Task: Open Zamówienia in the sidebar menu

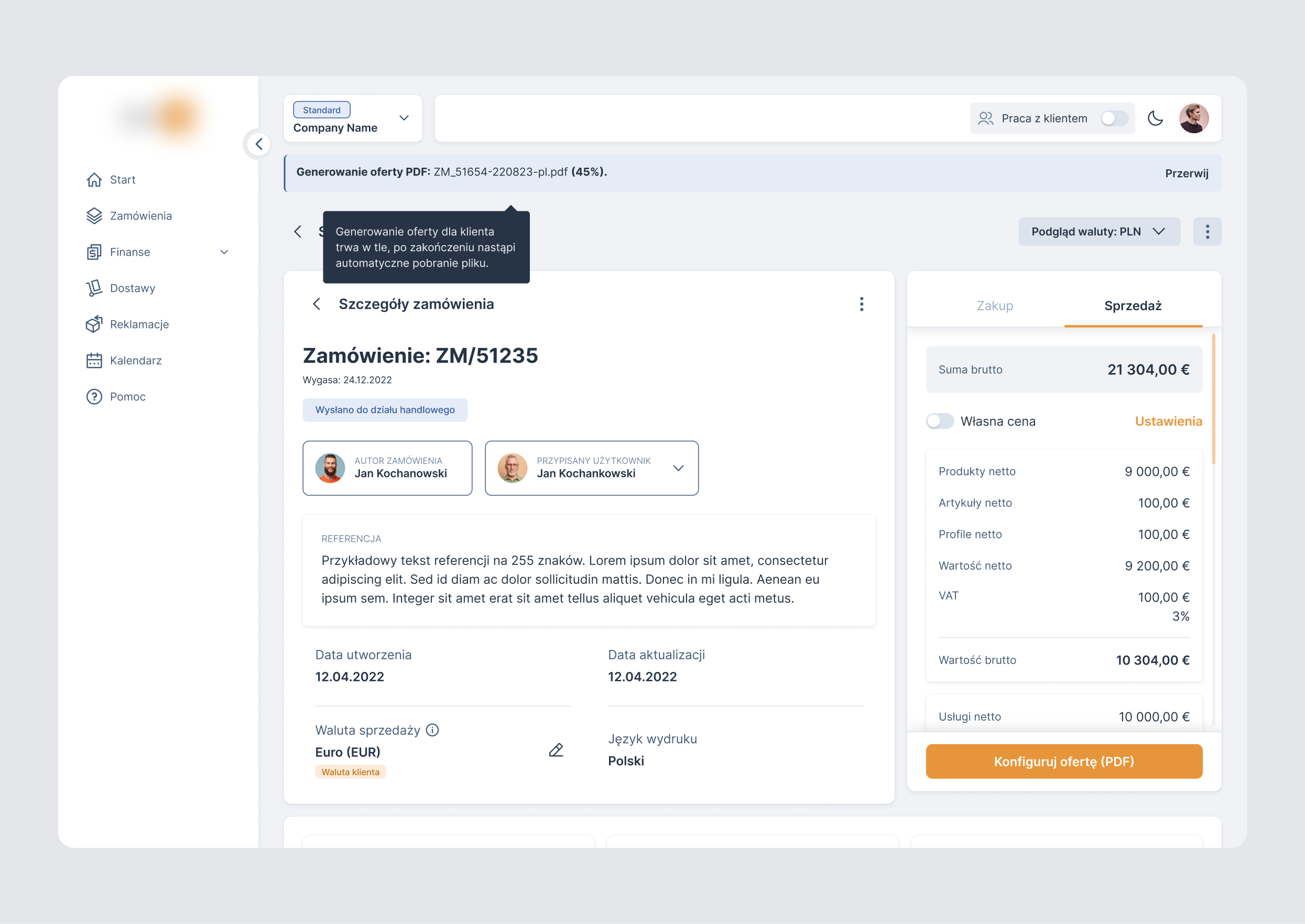Action: [x=140, y=215]
